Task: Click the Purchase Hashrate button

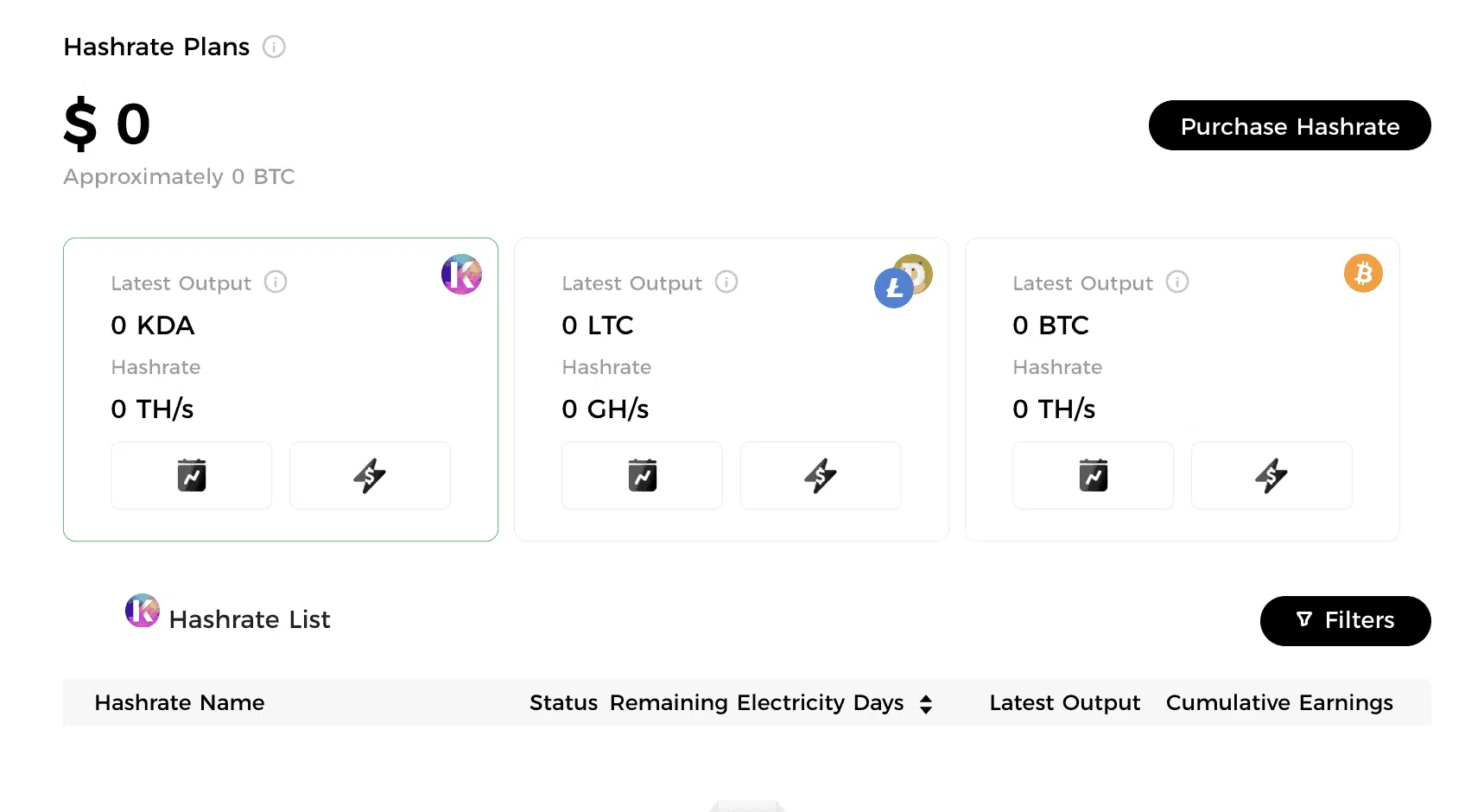Action: tap(1289, 126)
